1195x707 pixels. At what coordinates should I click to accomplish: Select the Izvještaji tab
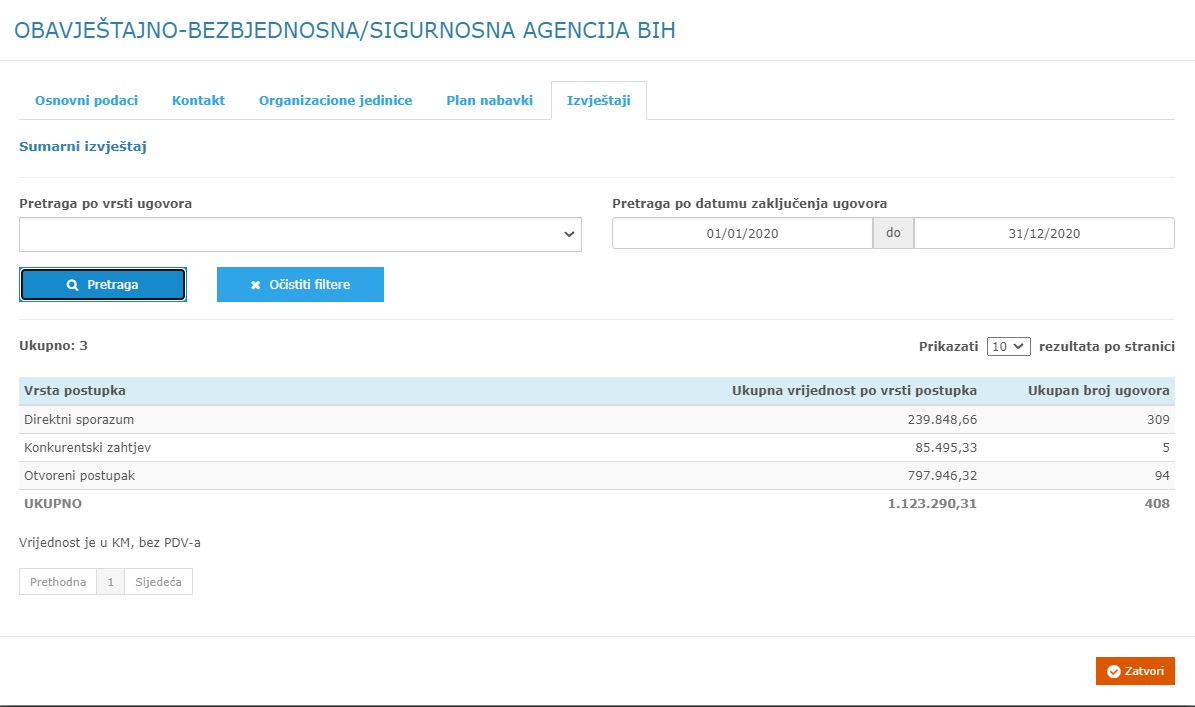pyautogui.click(x=598, y=101)
